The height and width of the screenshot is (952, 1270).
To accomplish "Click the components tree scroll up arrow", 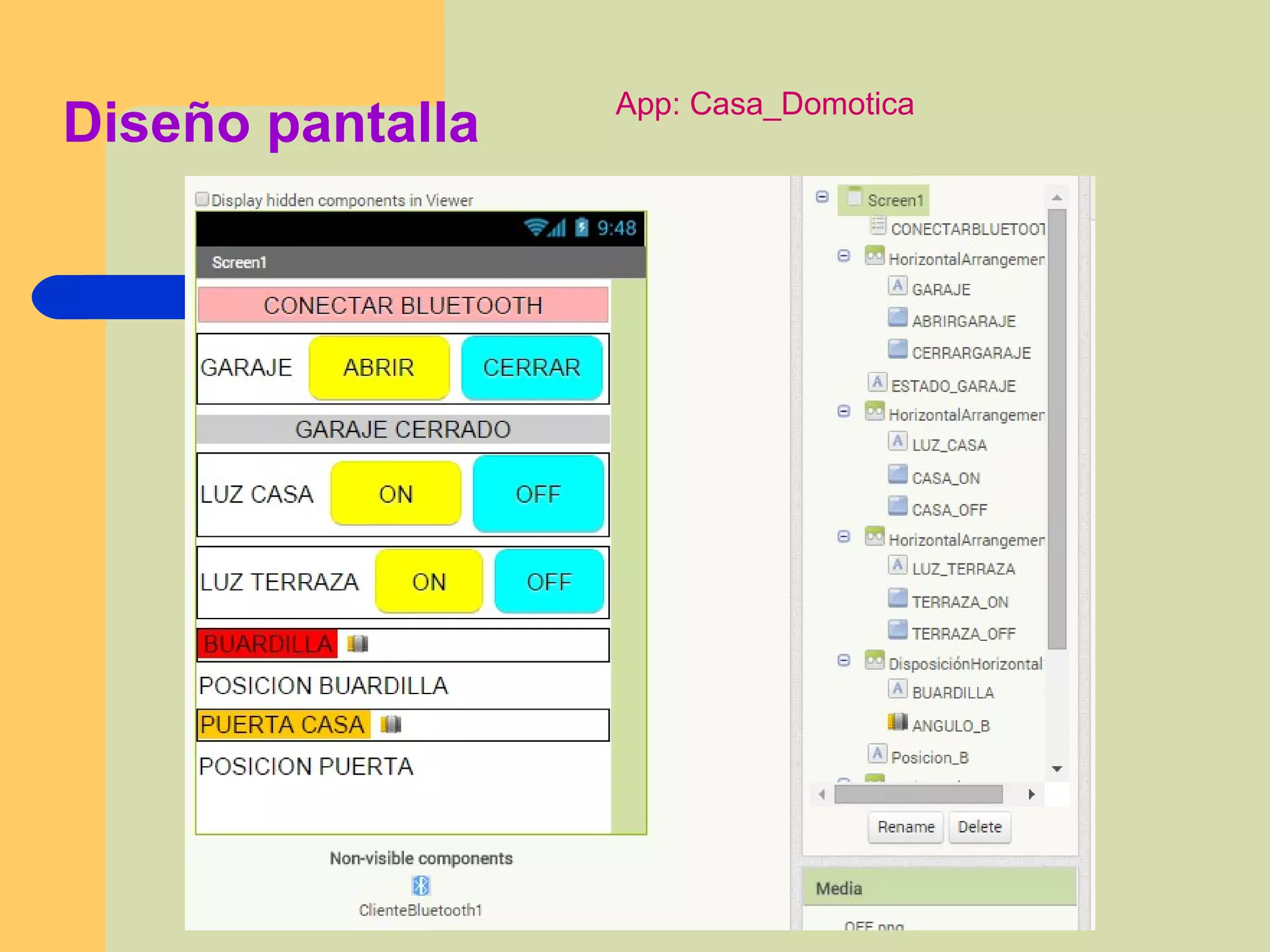I will point(1057,198).
